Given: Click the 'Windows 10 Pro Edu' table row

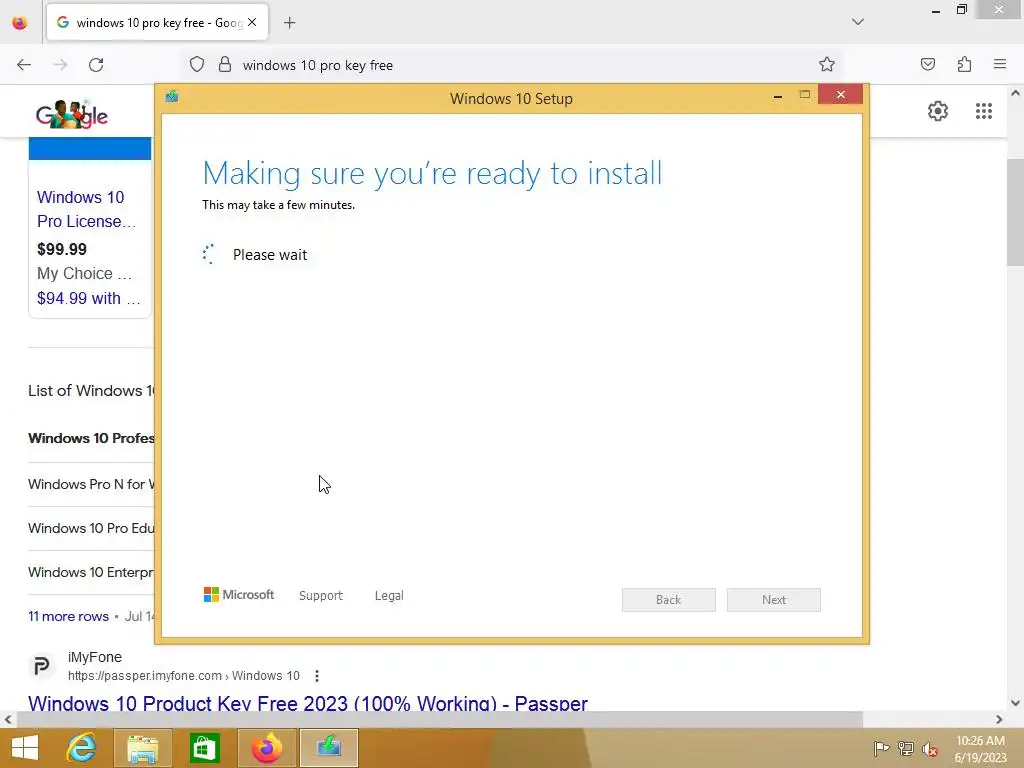Looking at the screenshot, I should point(91,528).
